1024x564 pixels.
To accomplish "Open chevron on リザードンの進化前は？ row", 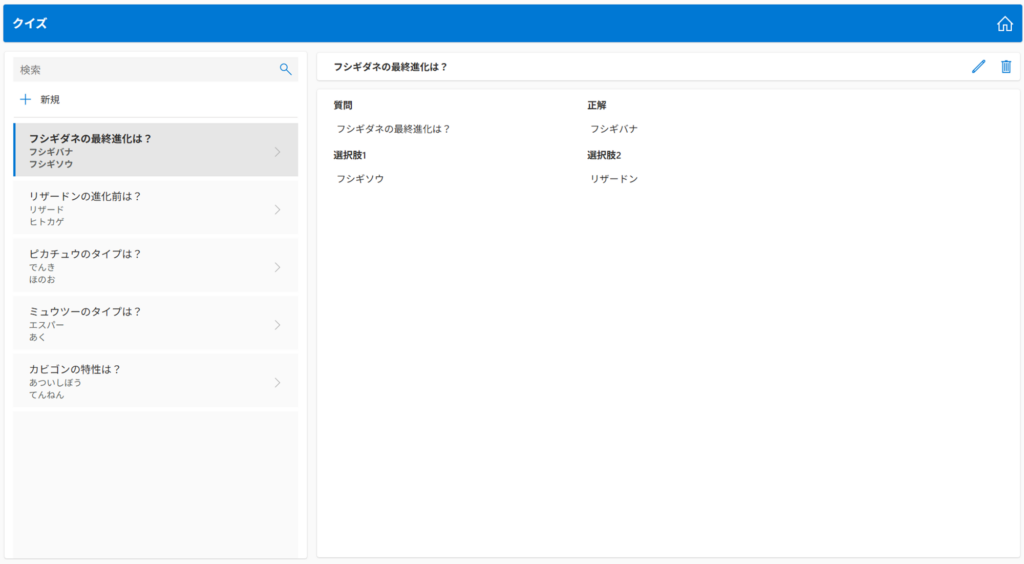I will 278,210.
